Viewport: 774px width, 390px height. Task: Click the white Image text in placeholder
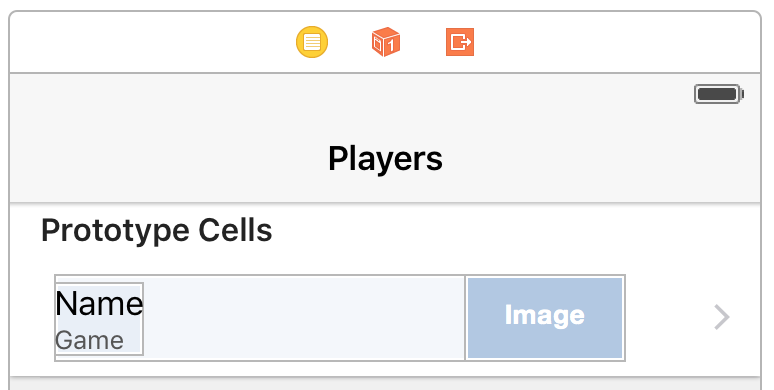pyautogui.click(x=544, y=315)
